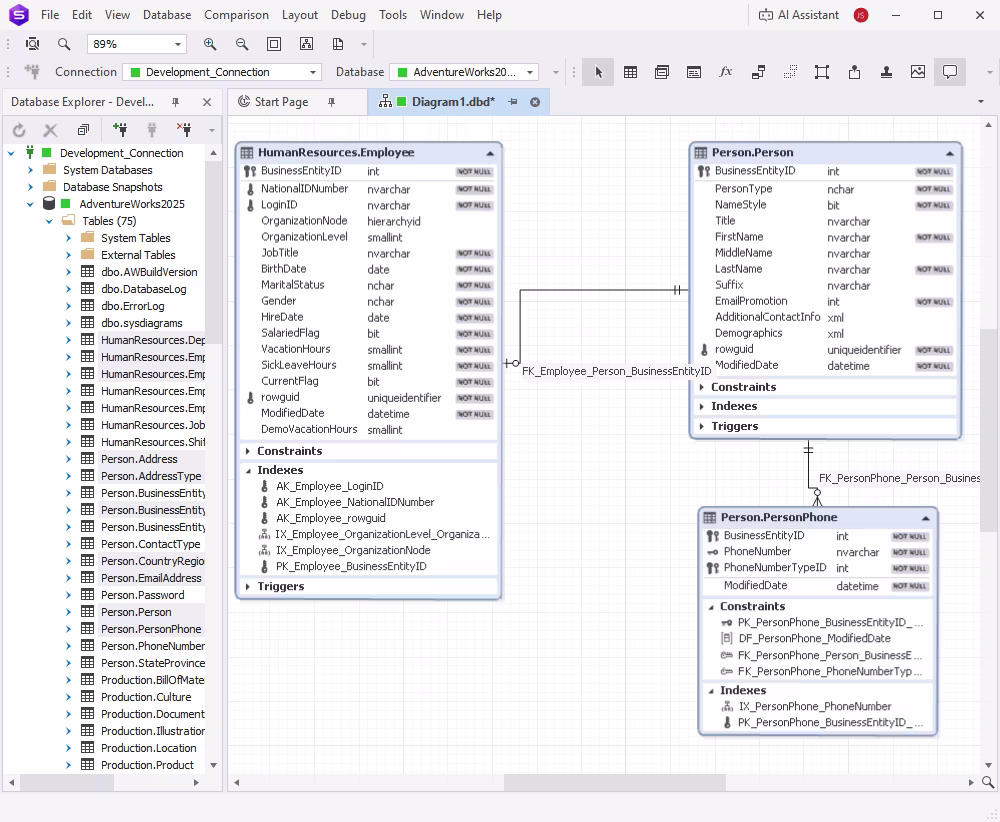Click the diagram horizontal scrollbar thumb
This screenshot has width=1000, height=822.
pyautogui.click(x=615, y=782)
